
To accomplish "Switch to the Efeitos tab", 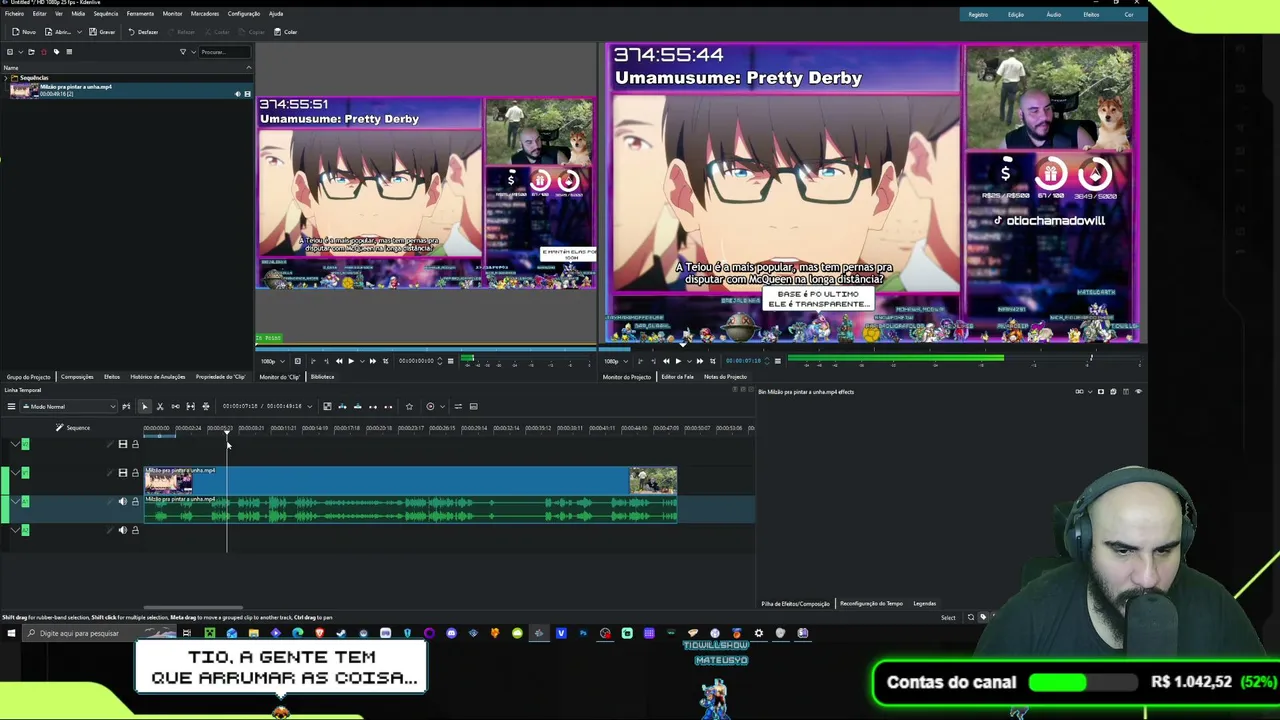I will coord(112,377).
